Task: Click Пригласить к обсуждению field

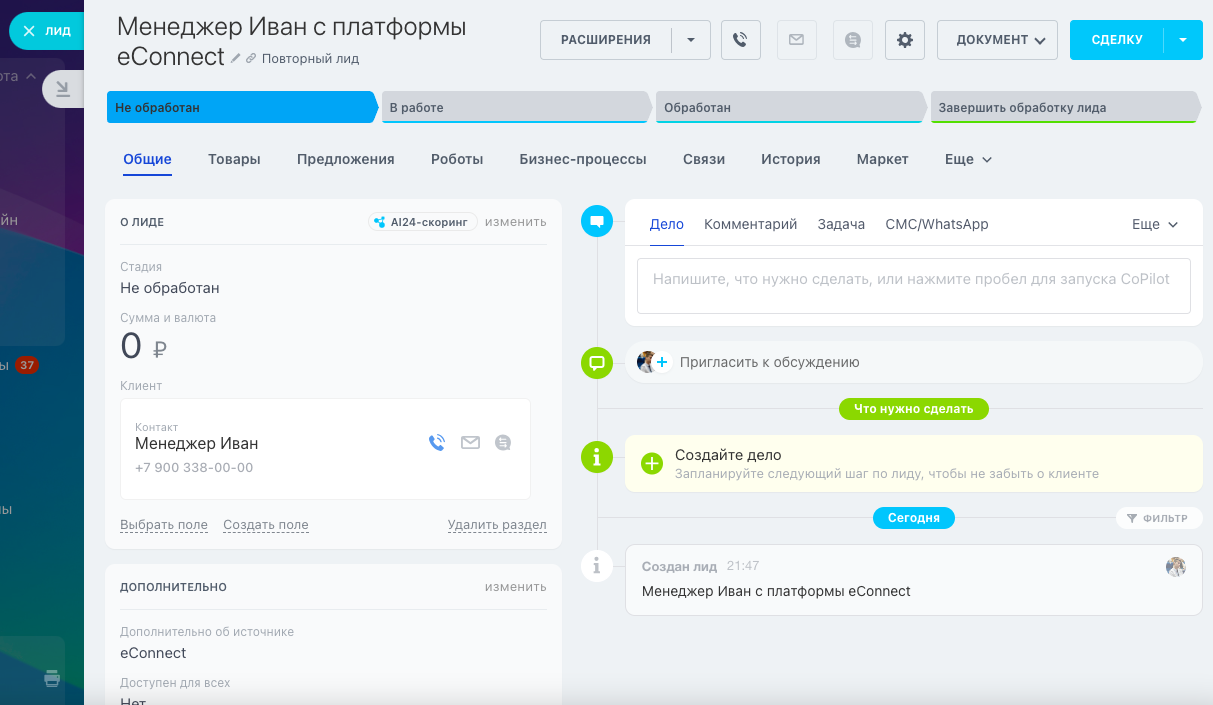Action: click(x=914, y=362)
